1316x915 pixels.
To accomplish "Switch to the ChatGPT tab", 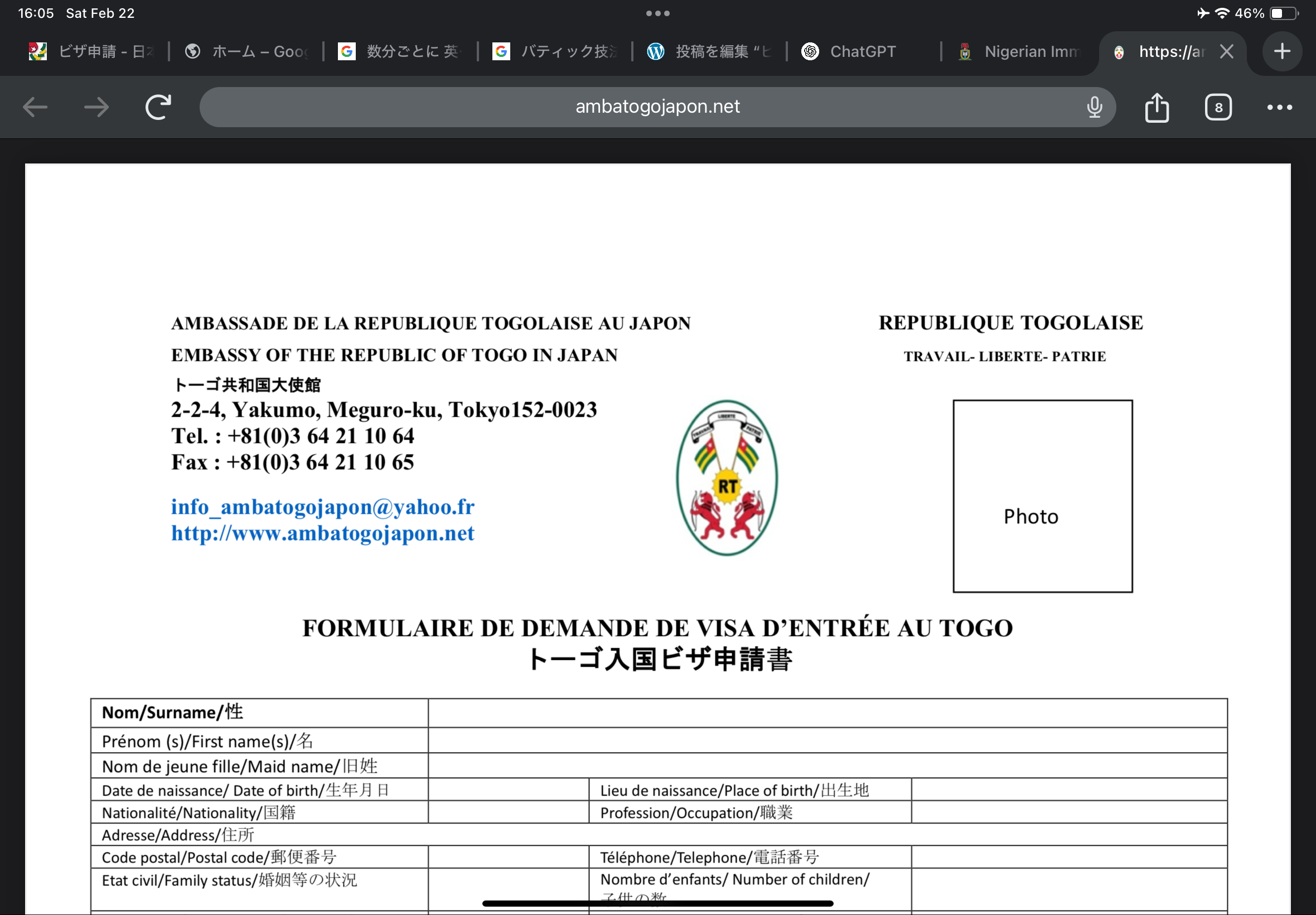I will [x=862, y=51].
